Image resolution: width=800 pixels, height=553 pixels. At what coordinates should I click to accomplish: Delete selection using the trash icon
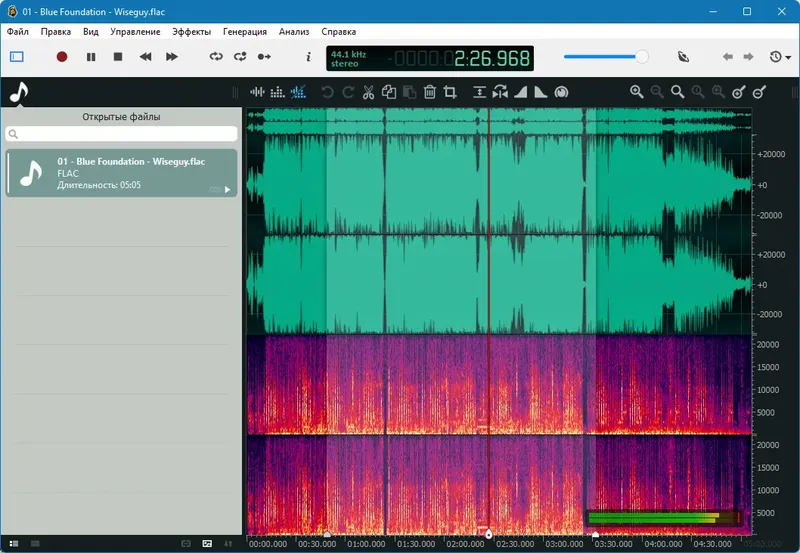429,92
